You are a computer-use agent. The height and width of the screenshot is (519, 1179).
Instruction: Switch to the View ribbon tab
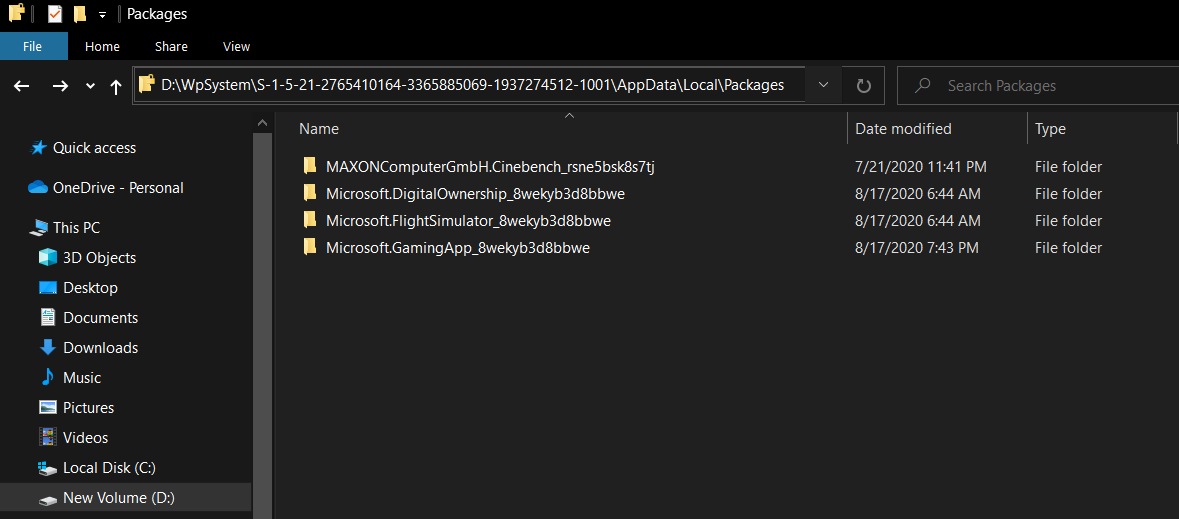tap(237, 47)
